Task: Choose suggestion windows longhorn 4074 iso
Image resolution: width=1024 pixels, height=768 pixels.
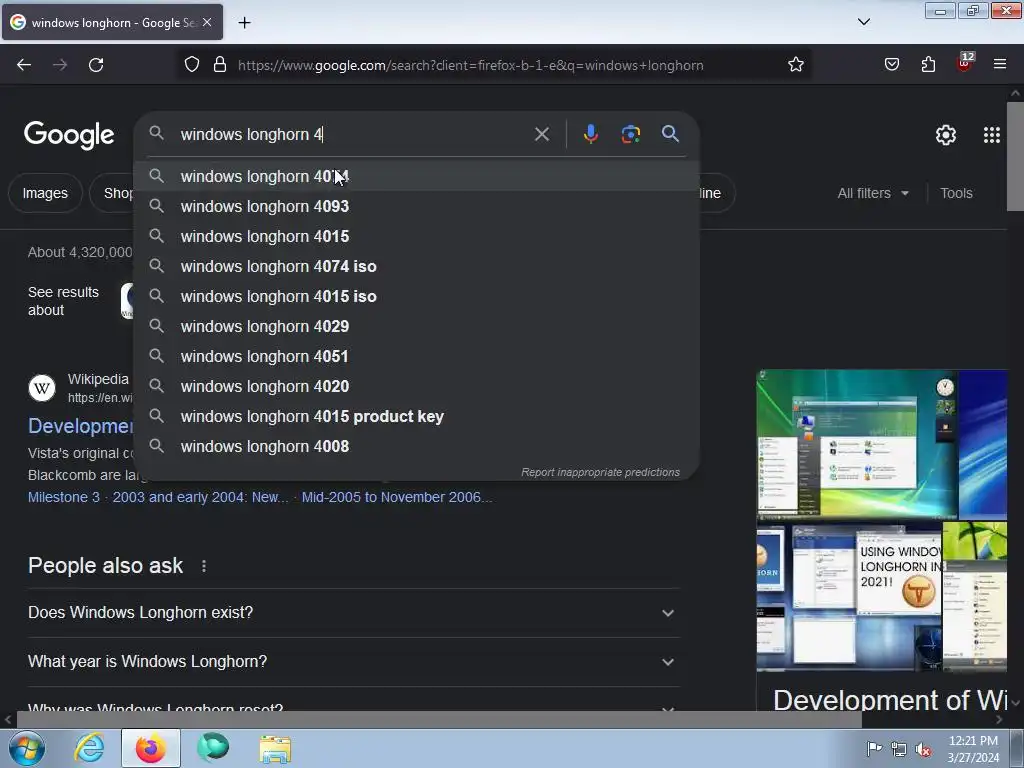Action: click(417, 266)
